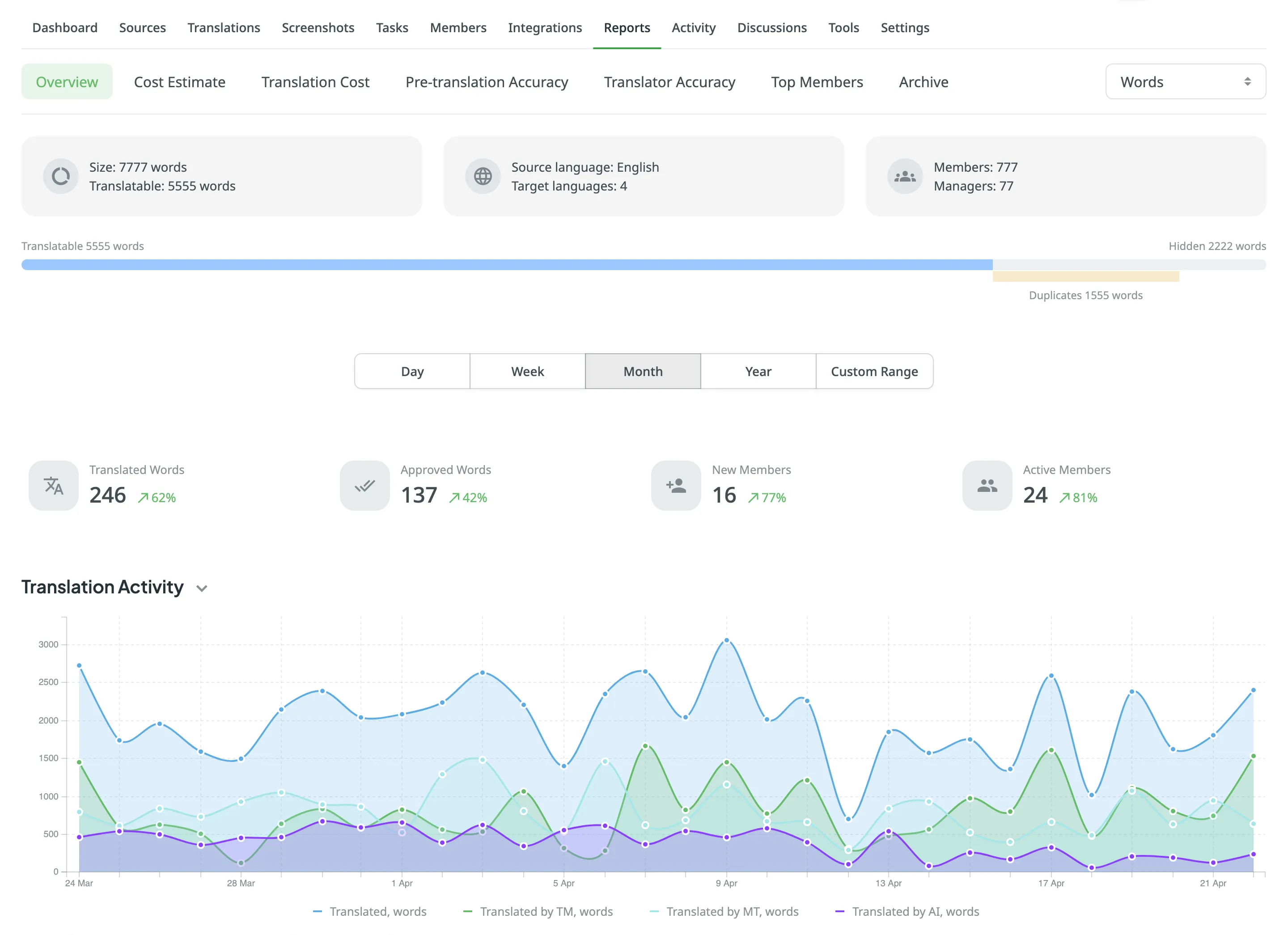Click the Active Members people icon

[x=987, y=485]
